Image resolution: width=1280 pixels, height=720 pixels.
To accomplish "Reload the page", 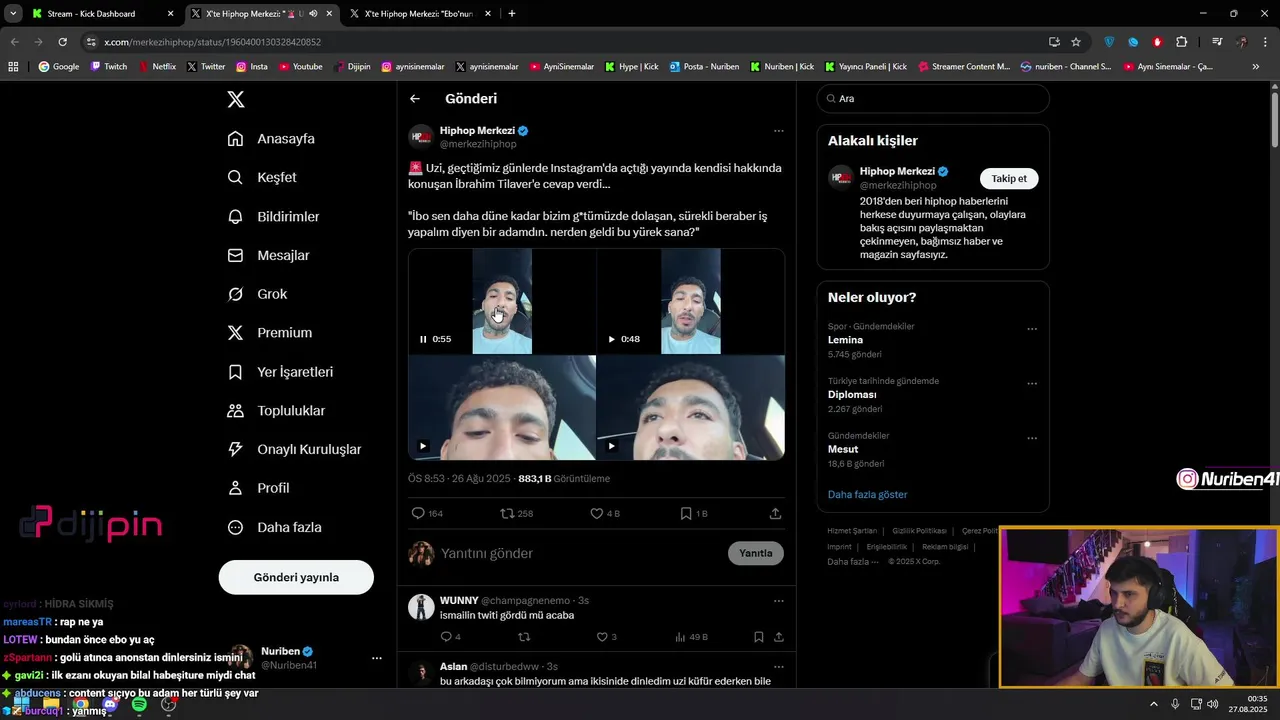I will [62, 42].
